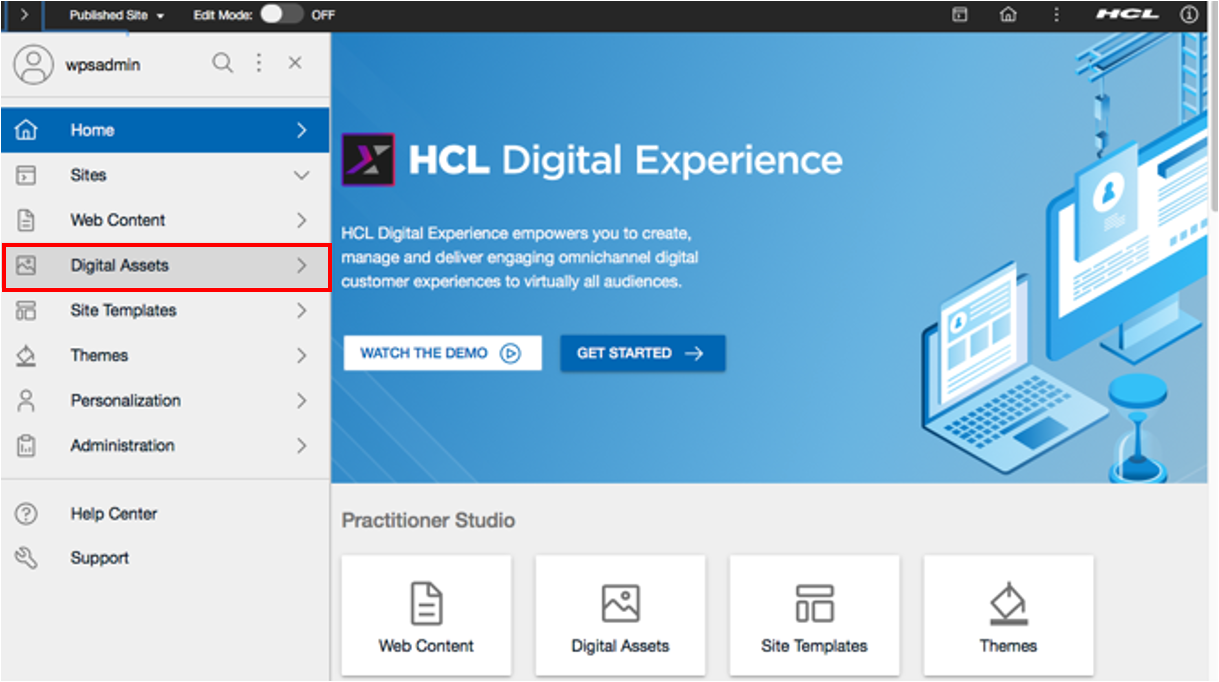Screen dimensions: 1219x682
Task: Click the Home house icon in sidebar
Action: tap(26, 130)
